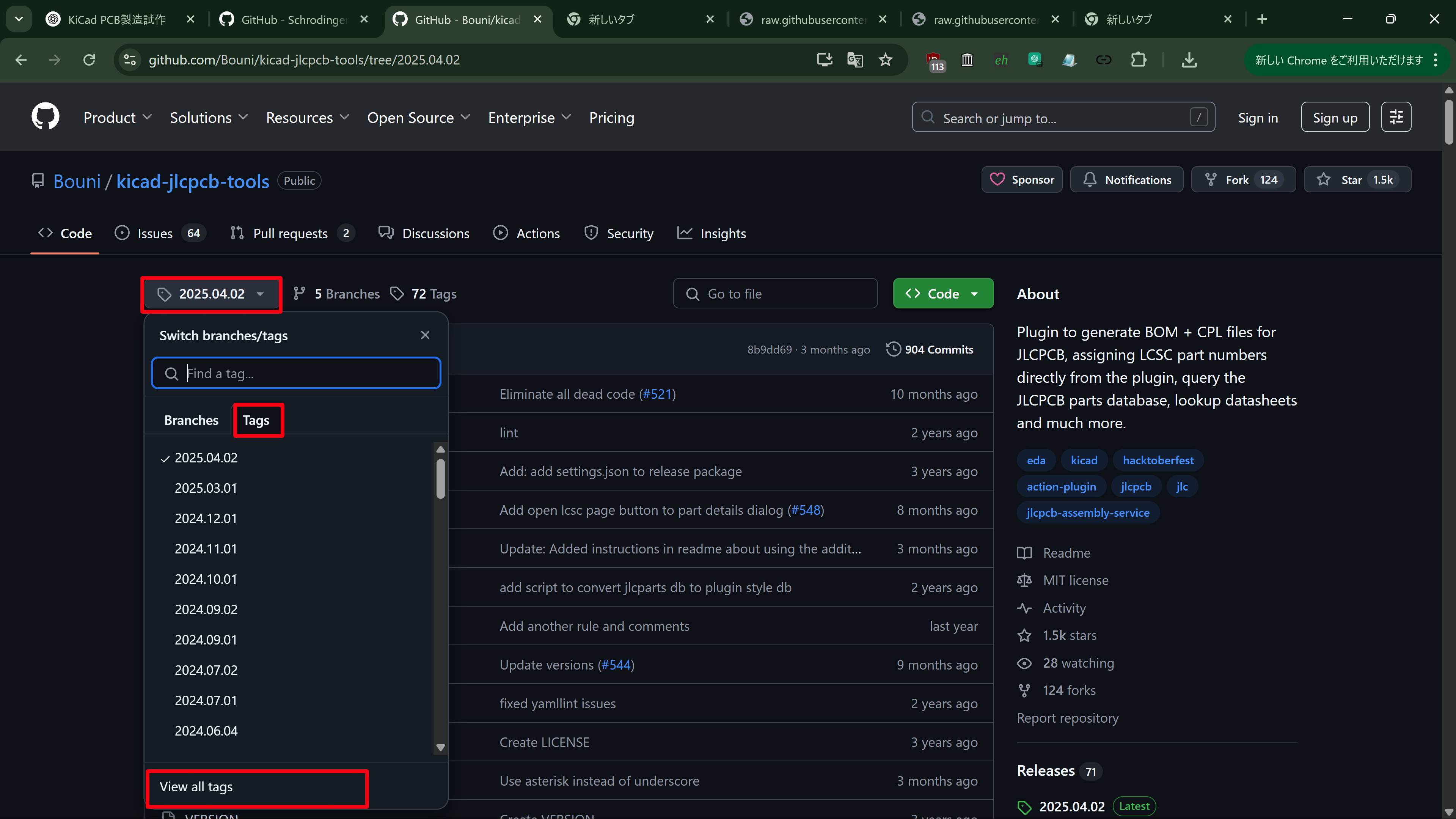Expand the green Code dropdown button
1456x819 pixels.
click(943, 293)
